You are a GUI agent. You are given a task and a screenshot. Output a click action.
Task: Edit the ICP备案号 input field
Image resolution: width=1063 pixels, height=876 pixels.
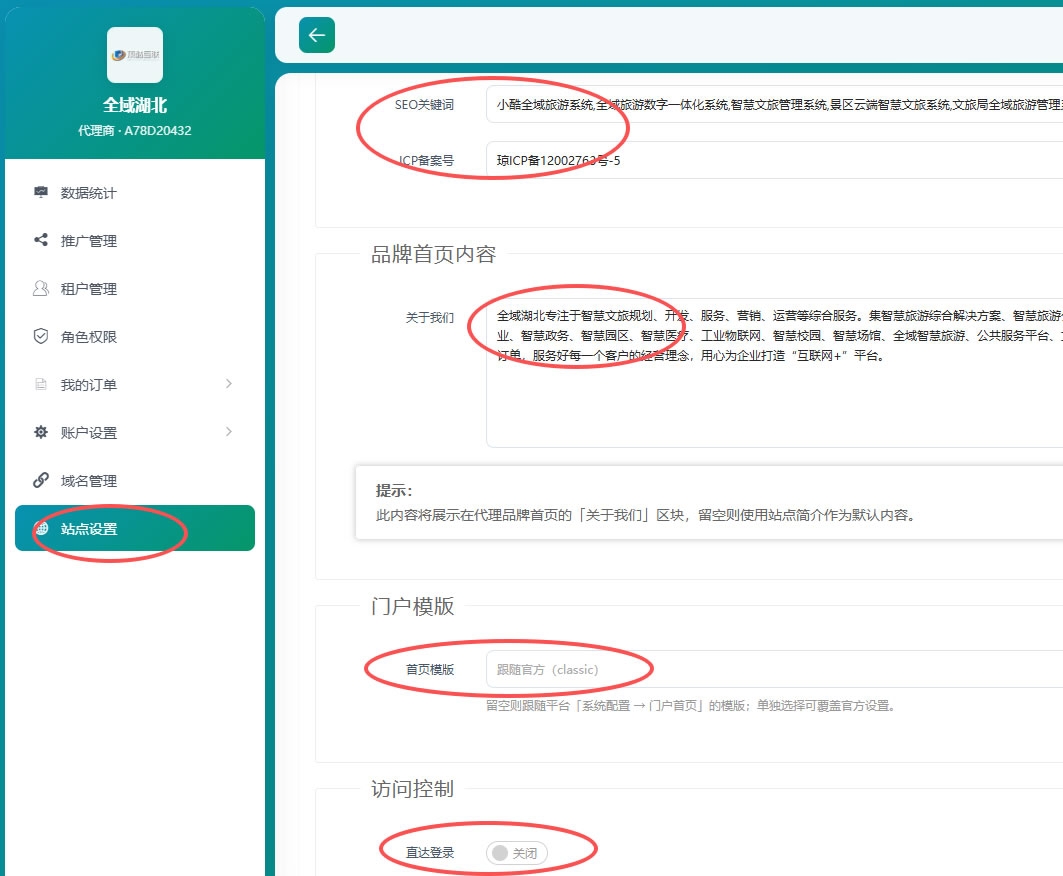point(774,161)
